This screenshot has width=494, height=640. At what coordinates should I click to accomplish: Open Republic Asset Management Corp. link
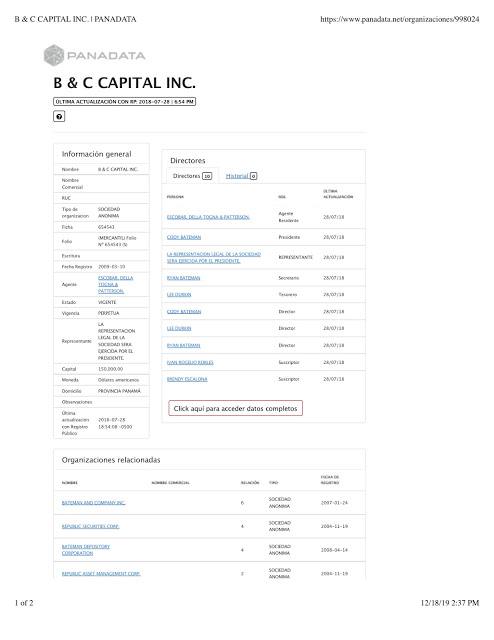coord(101,573)
